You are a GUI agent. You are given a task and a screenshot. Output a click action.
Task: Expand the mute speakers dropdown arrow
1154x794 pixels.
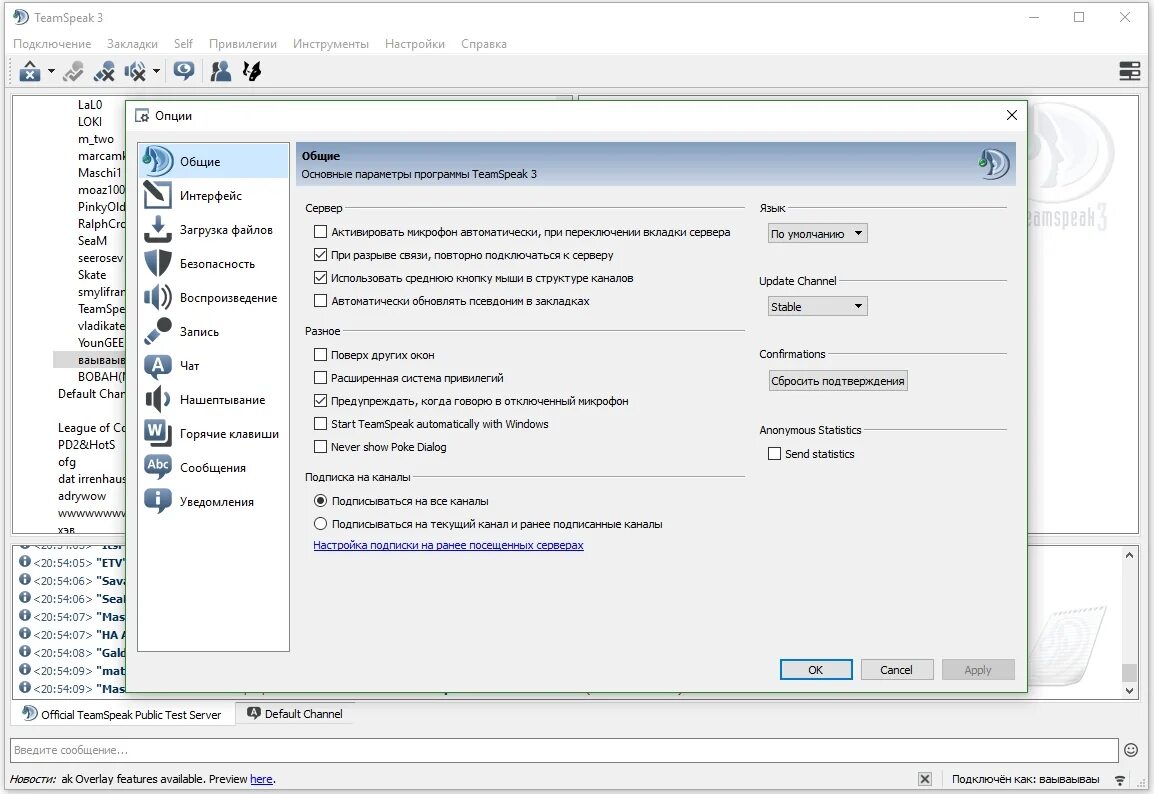click(x=156, y=71)
